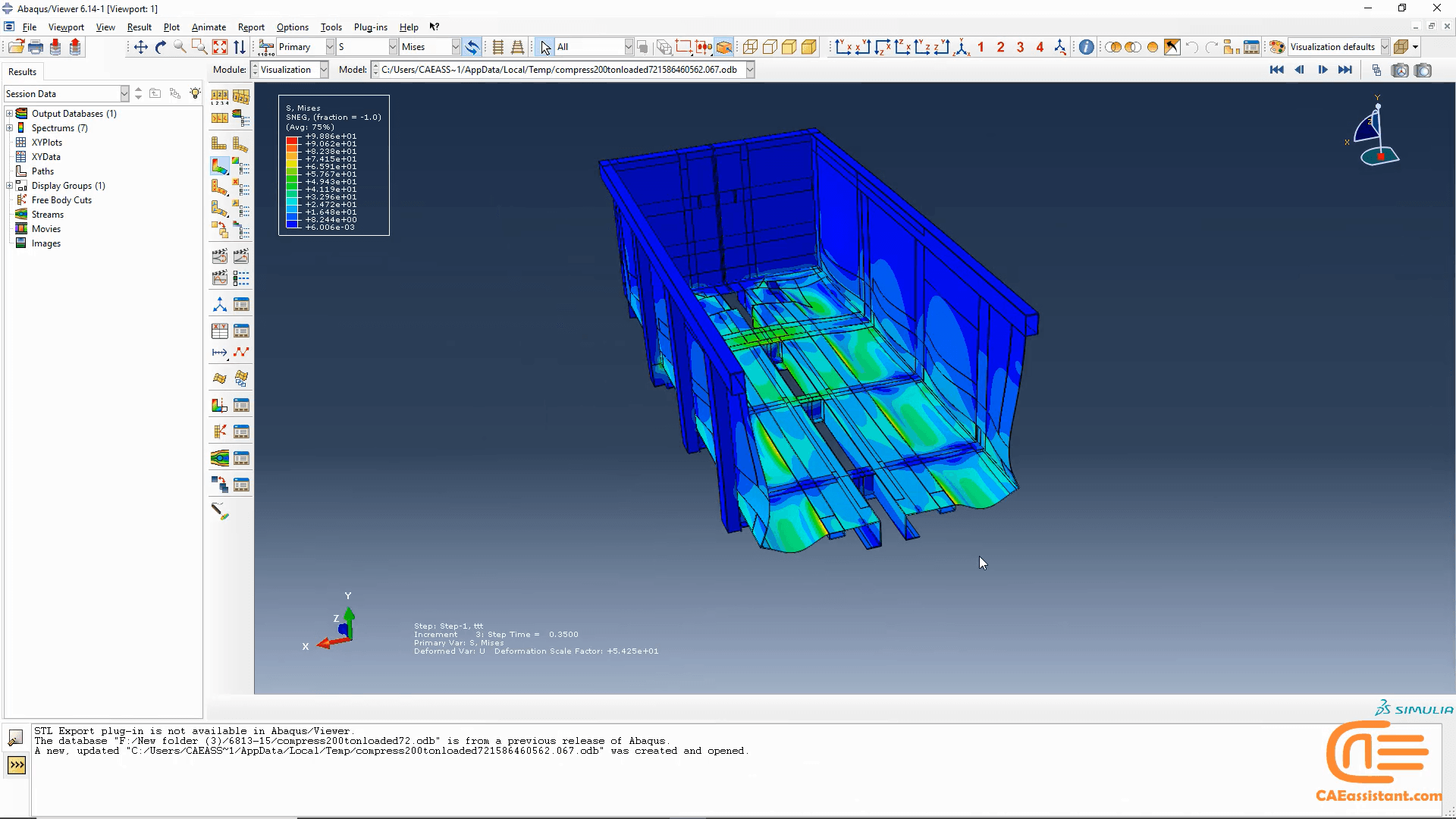Viewport: 1456px width, 819px height.
Task: Apply the isometric view icon
Action: (x=962, y=47)
